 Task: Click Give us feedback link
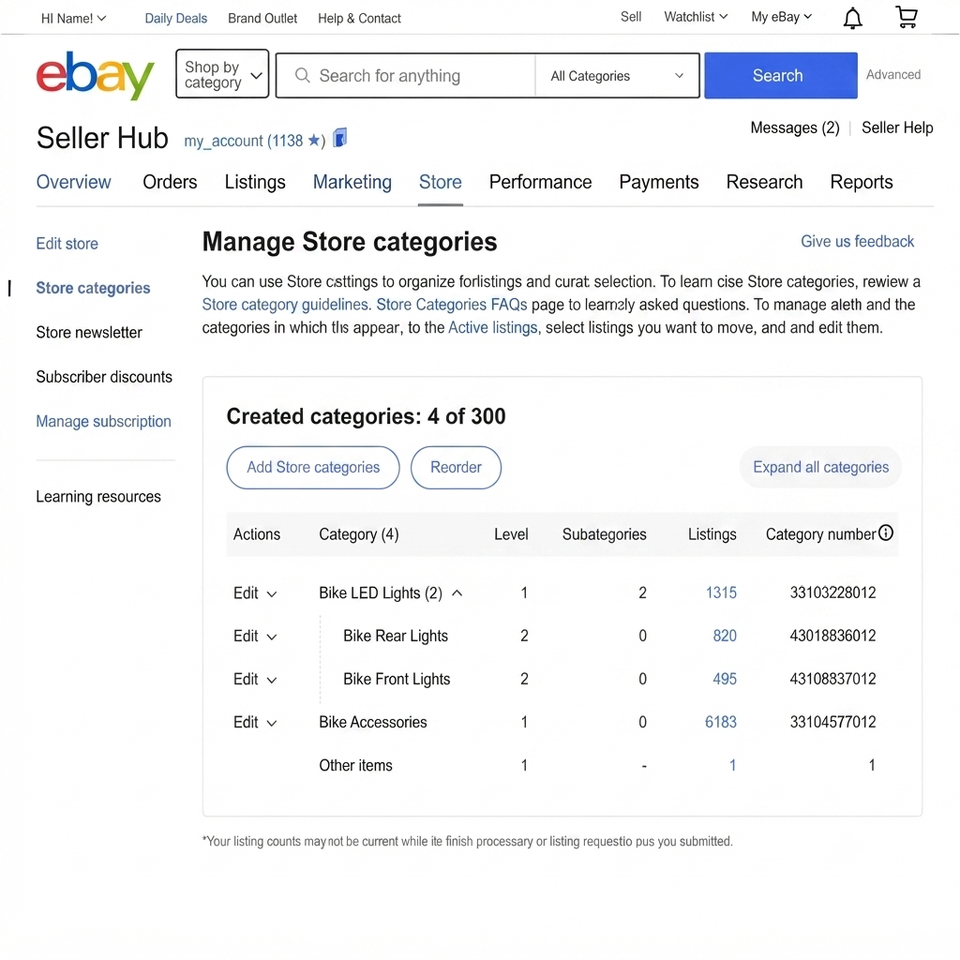[x=857, y=241]
